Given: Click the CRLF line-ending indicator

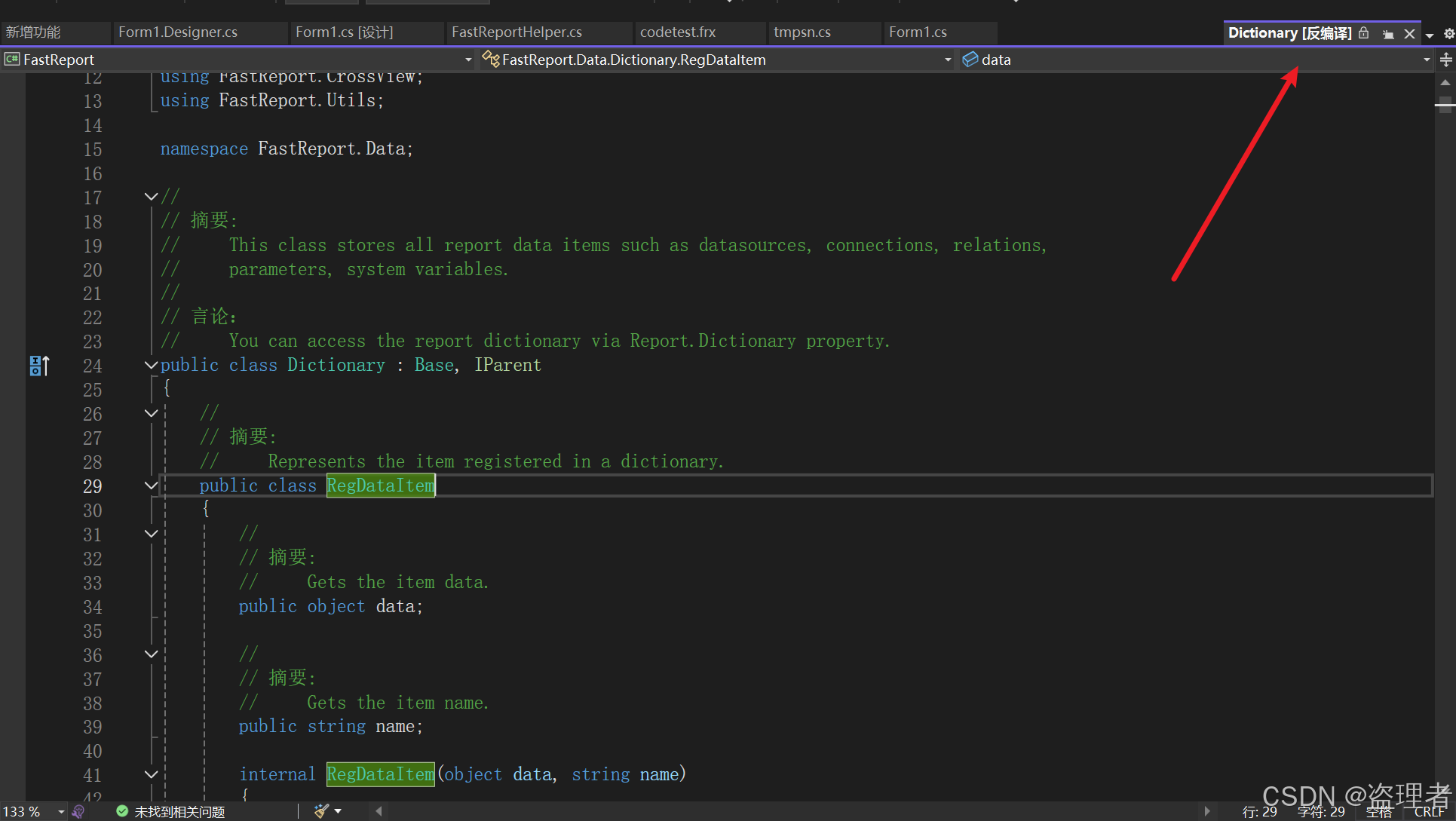Looking at the screenshot, I should point(1430,812).
